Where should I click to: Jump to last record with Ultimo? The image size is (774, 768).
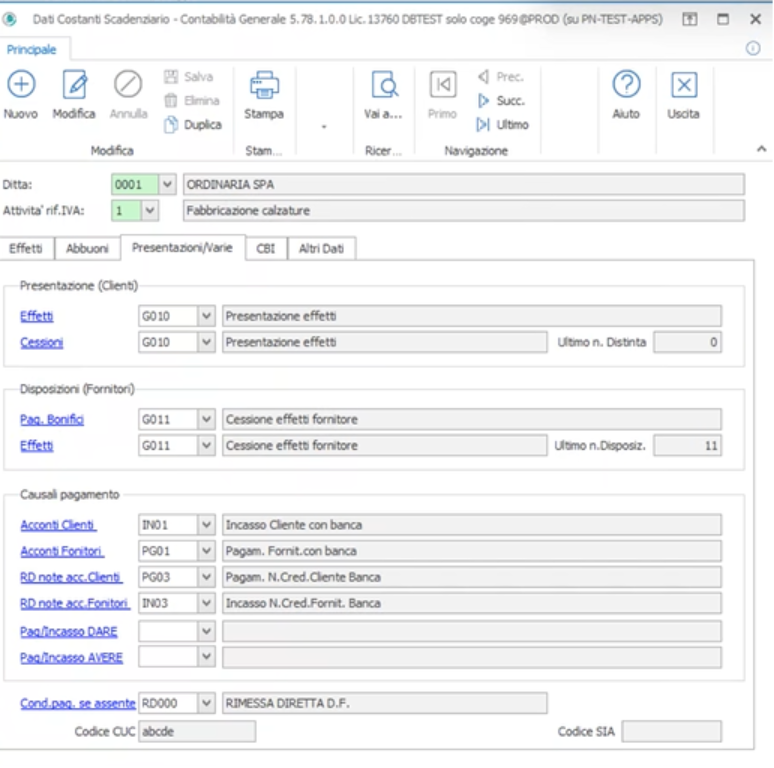pyautogui.click(x=502, y=125)
